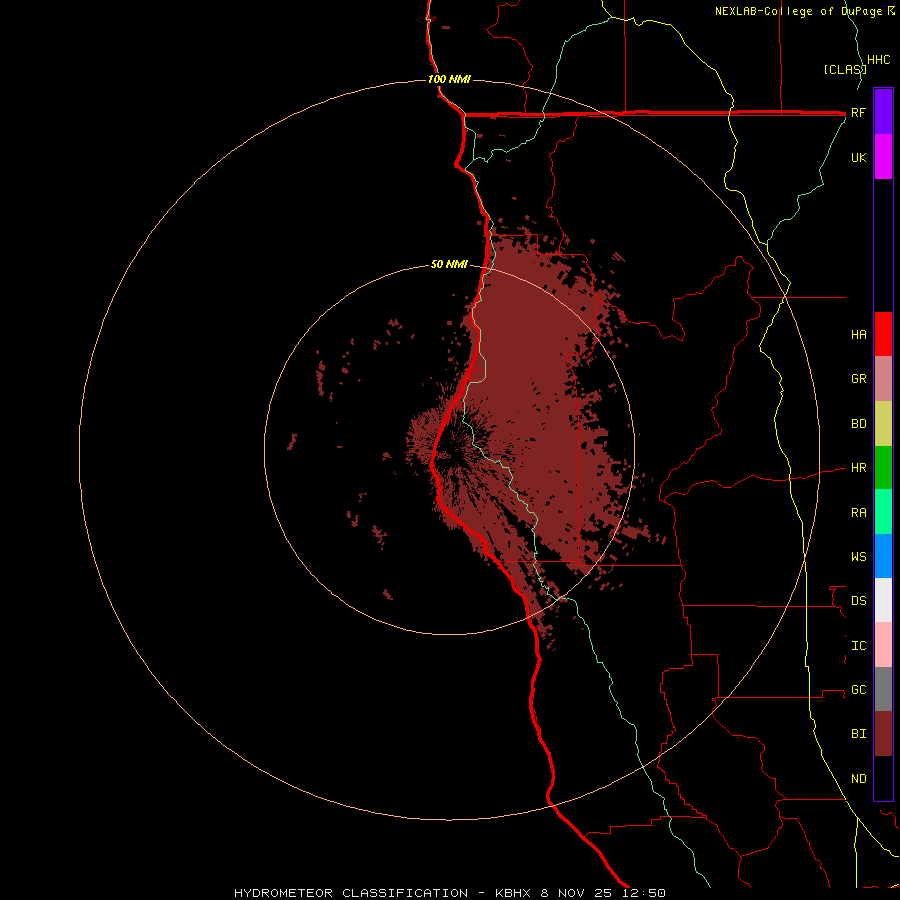Image resolution: width=900 pixels, height=900 pixels.
Task: Click the 'HR' legend label
Action: [858, 468]
